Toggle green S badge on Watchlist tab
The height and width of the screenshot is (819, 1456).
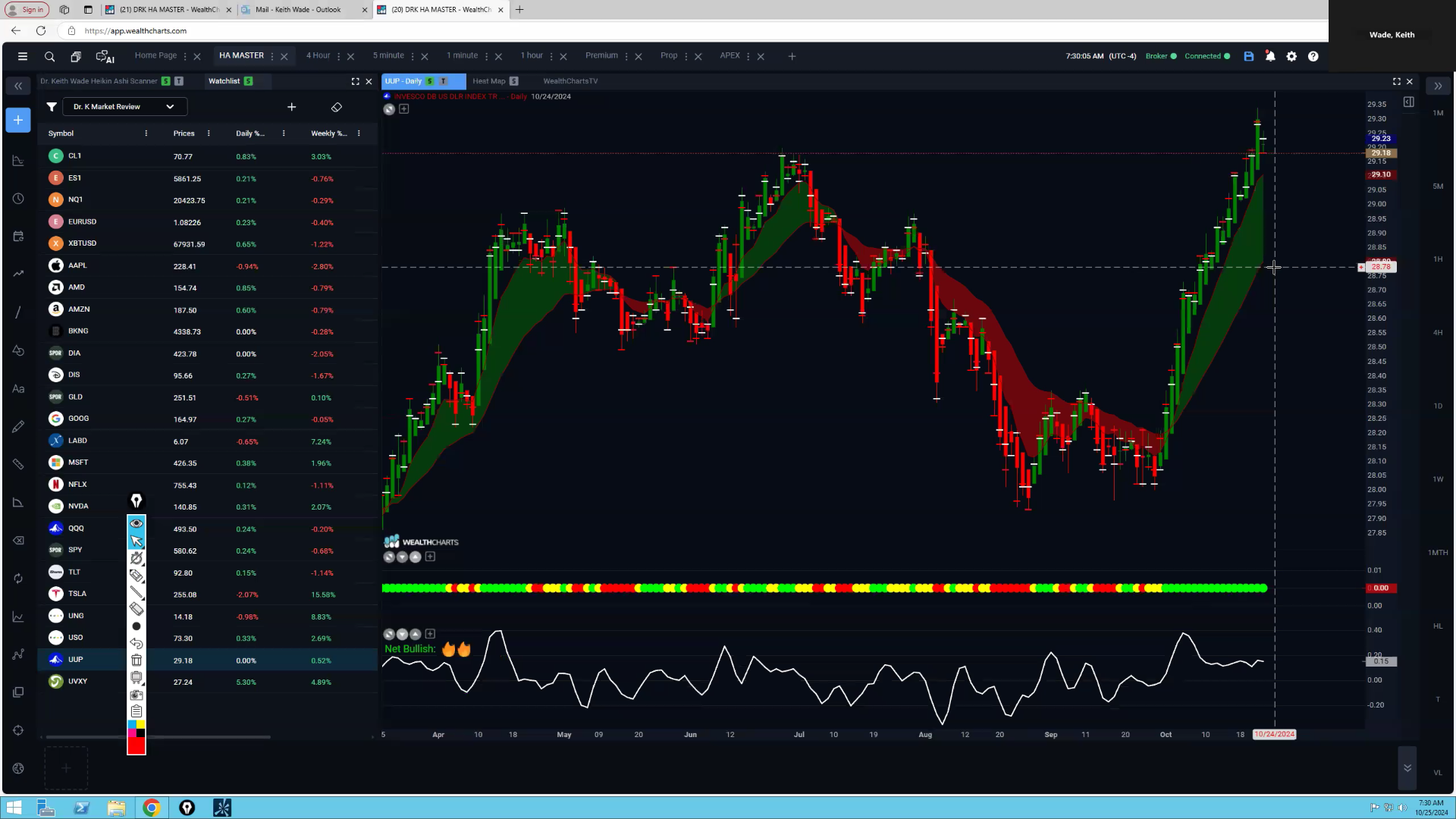click(248, 81)
